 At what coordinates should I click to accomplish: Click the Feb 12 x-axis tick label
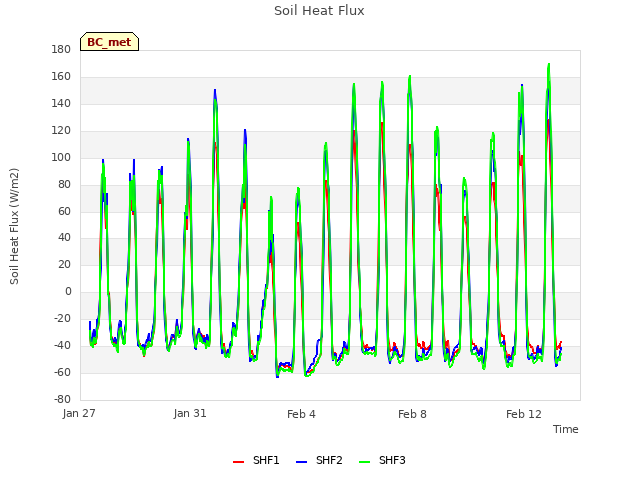(x=524, y=414)
